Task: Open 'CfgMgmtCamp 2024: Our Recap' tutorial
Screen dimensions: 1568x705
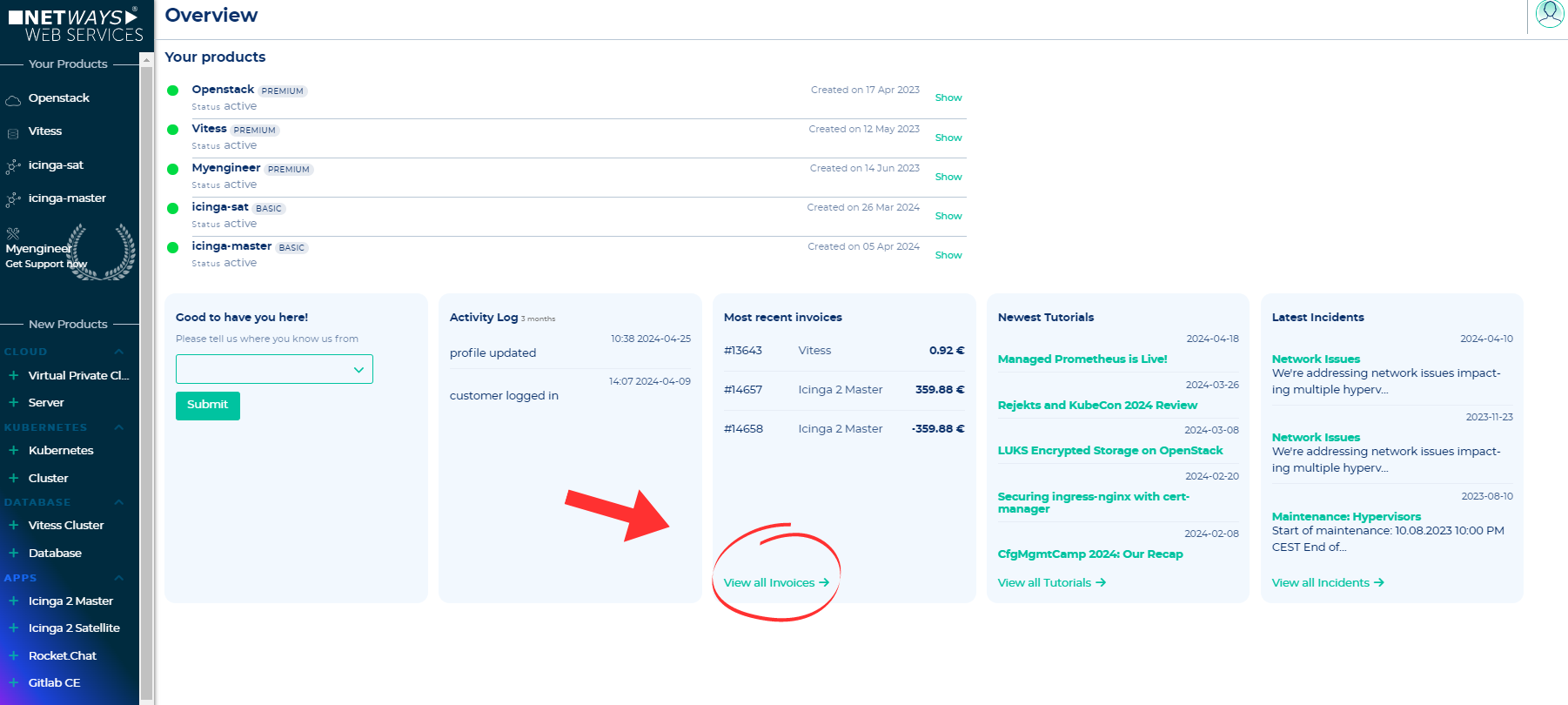Action: (x=1090, y=554)
